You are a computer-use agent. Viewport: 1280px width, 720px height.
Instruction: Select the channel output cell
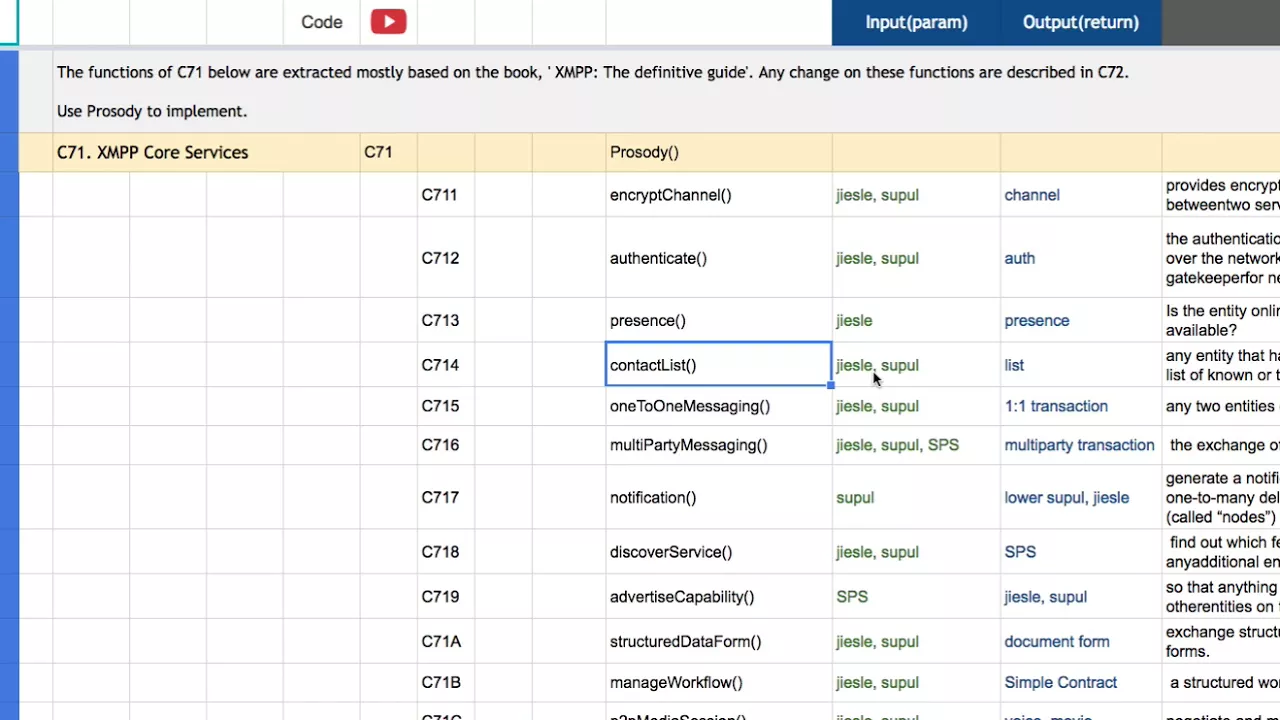[x=1081, y=195]
